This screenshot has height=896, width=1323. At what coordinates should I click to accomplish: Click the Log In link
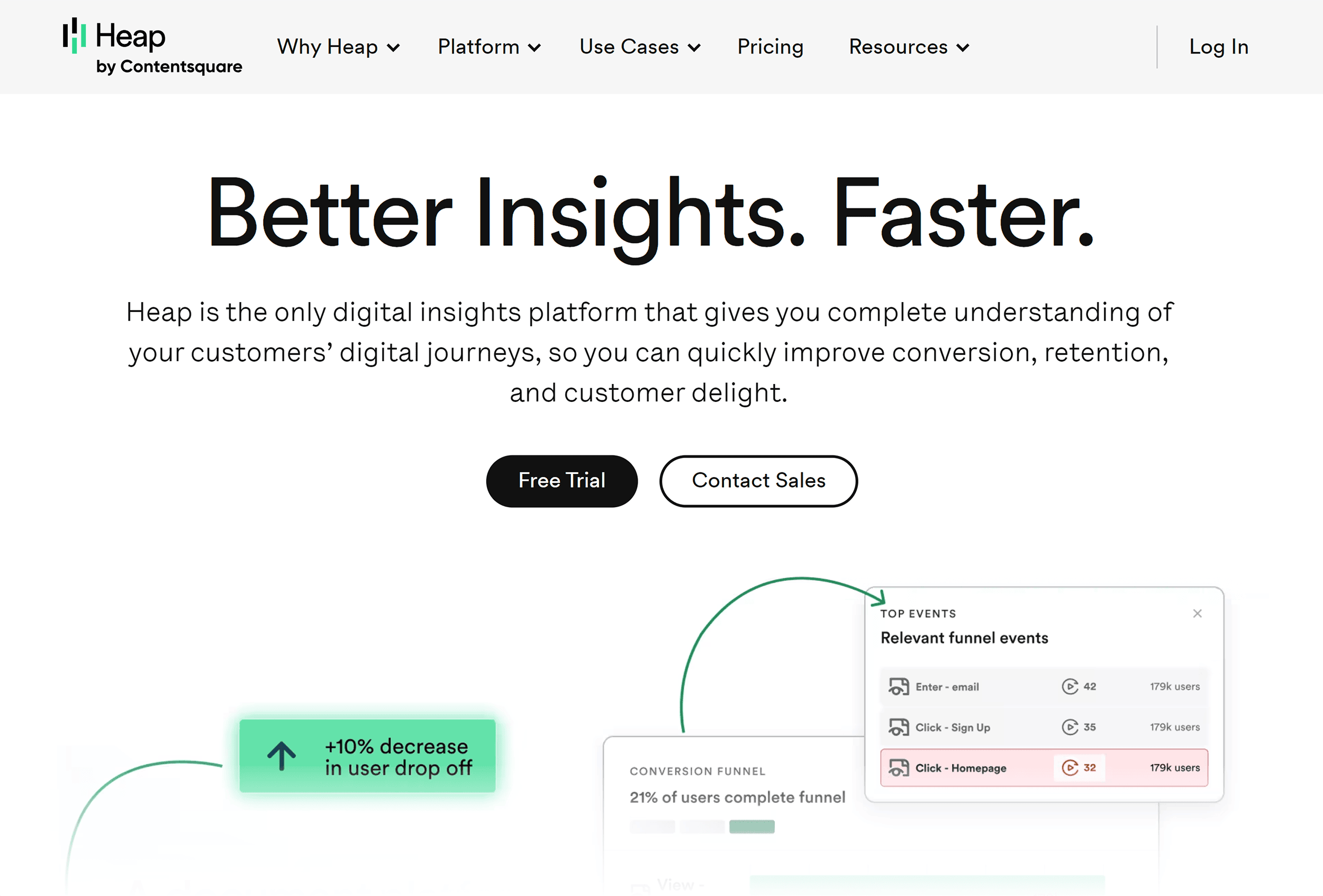[1218, 47]
